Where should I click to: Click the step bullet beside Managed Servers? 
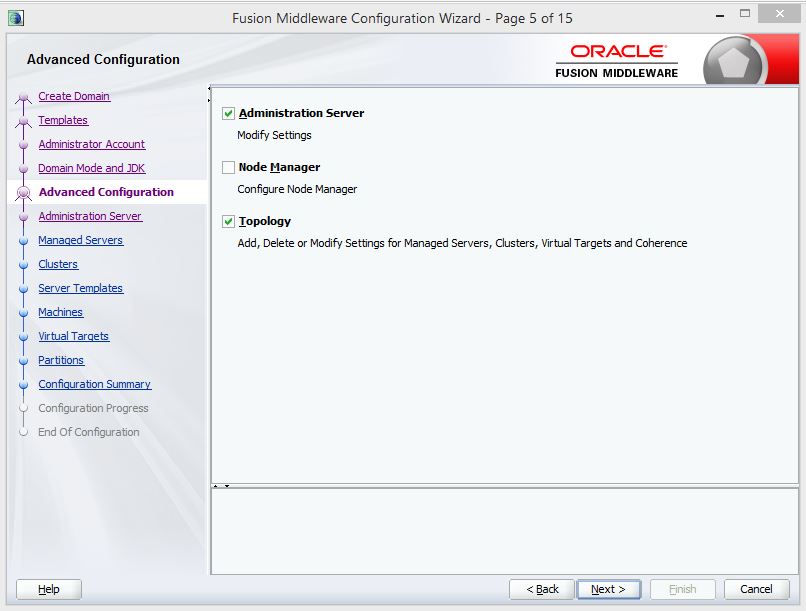pos(24,241)
